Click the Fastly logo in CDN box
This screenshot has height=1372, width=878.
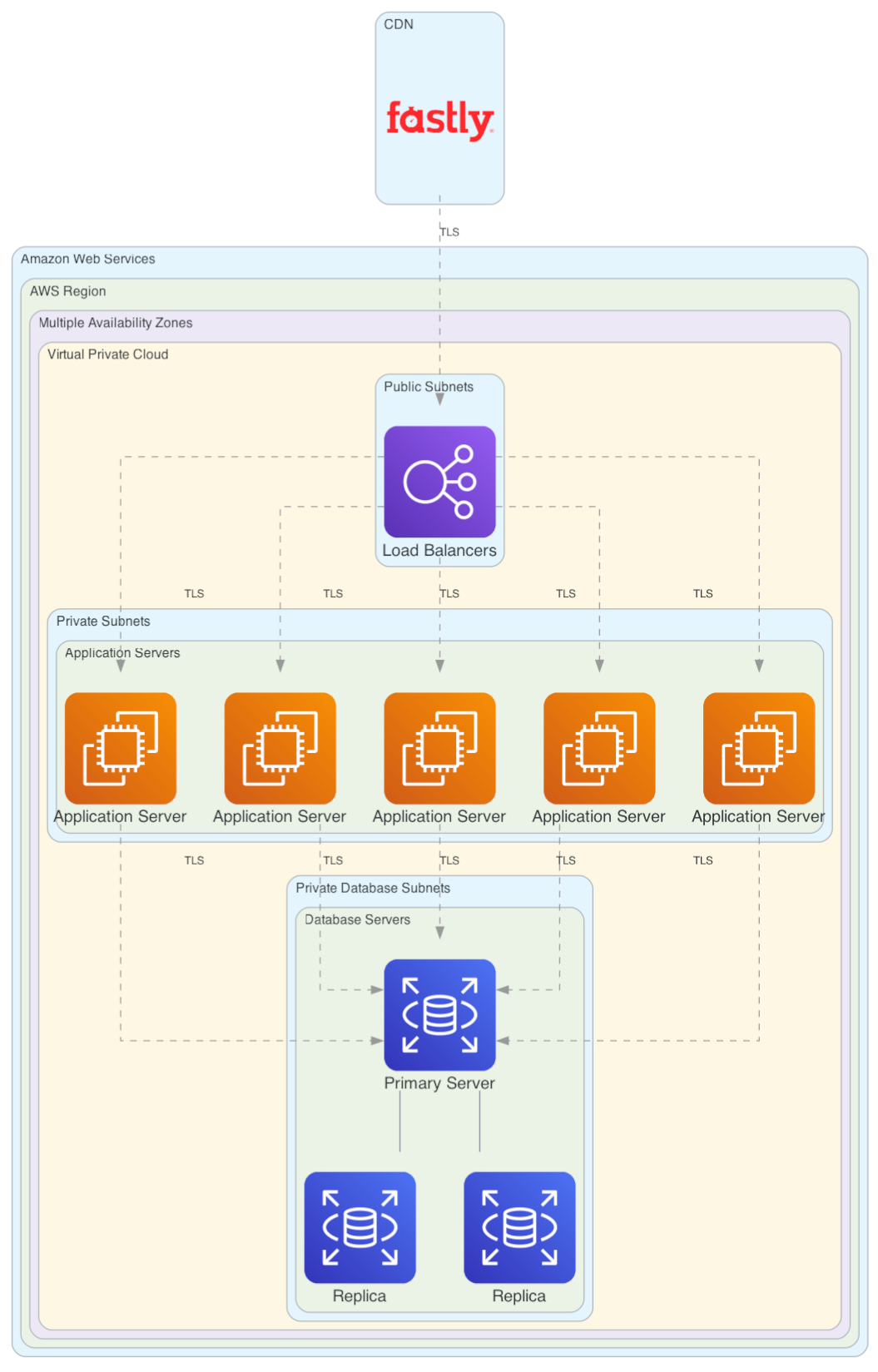pos(439,119)
